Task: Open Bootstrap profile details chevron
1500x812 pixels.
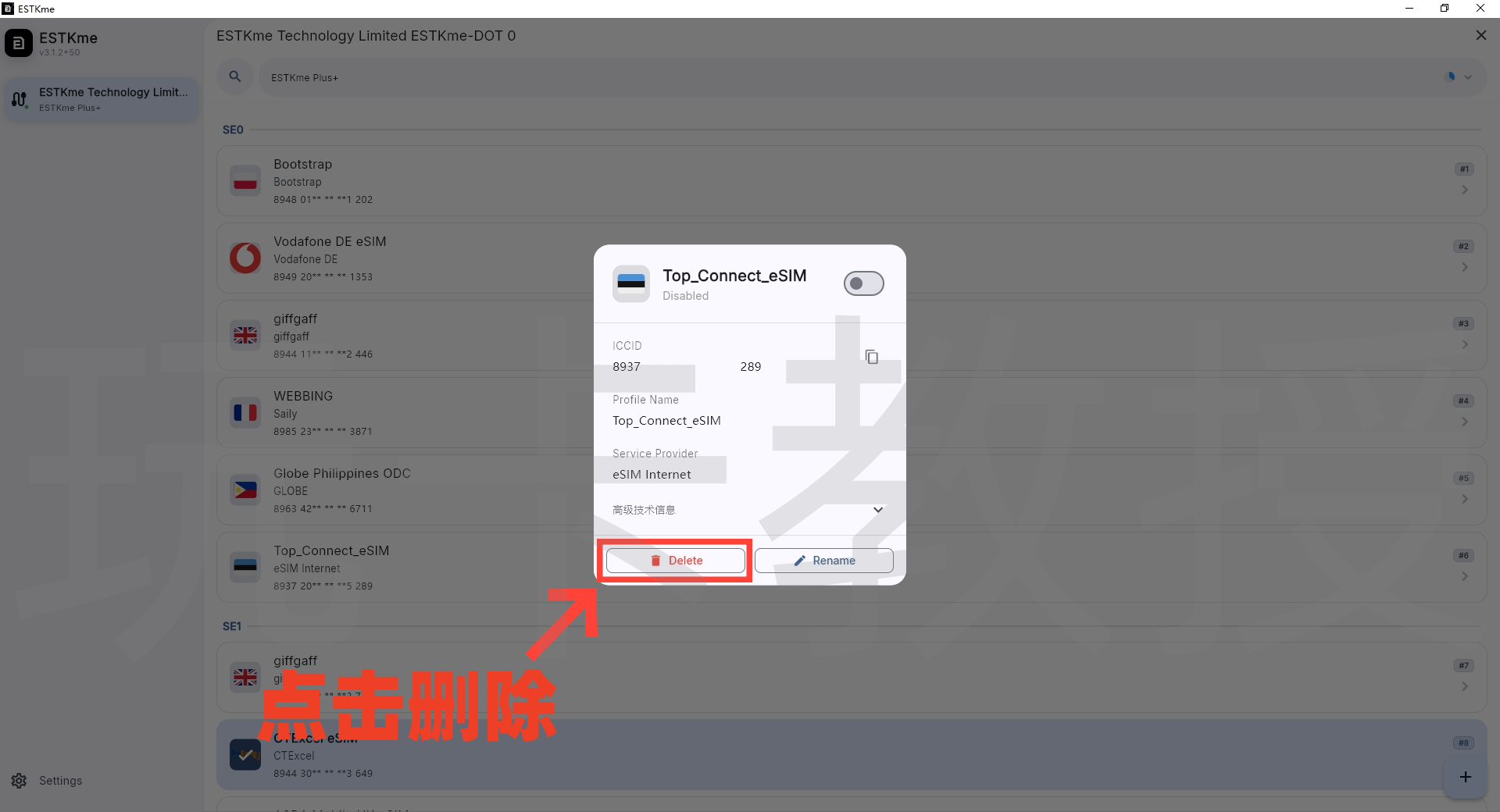Action: [x=1465, y=190]
